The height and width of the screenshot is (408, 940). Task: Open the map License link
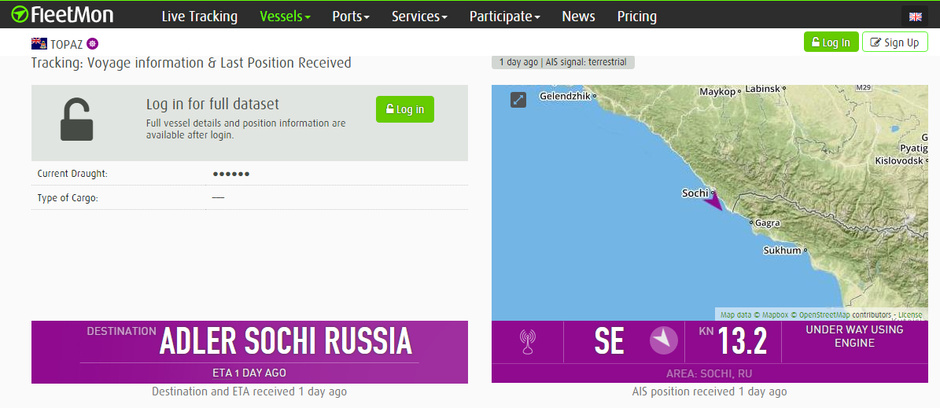[910, 315]
